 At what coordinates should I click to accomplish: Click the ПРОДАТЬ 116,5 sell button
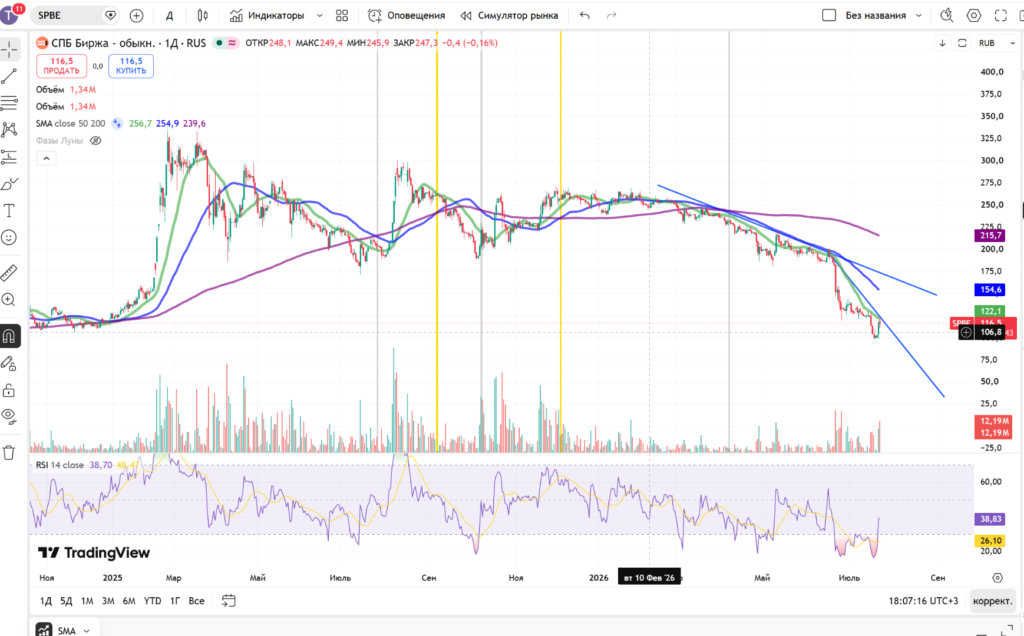pyautogui.click(x=61, y=66)
